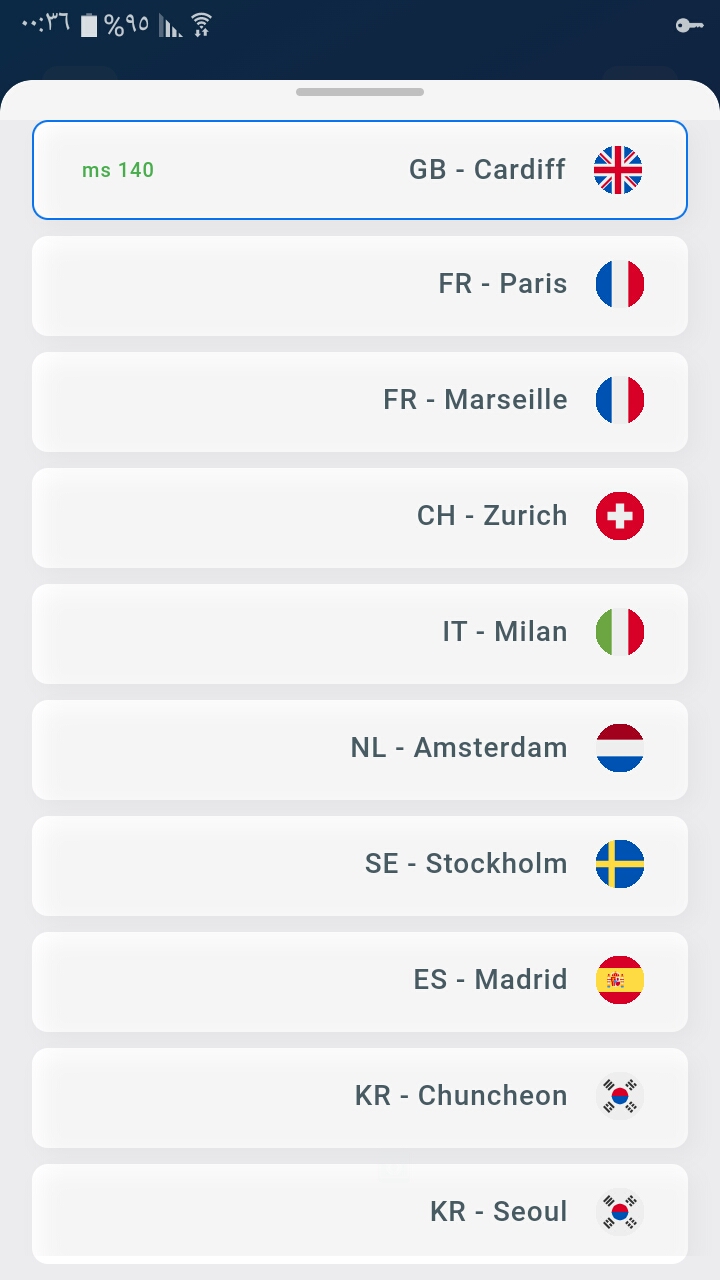Viewport: 720px width, 1280px height.
Task: Tap the bottom sheet drag handle
Action: [x=360, y=92]
